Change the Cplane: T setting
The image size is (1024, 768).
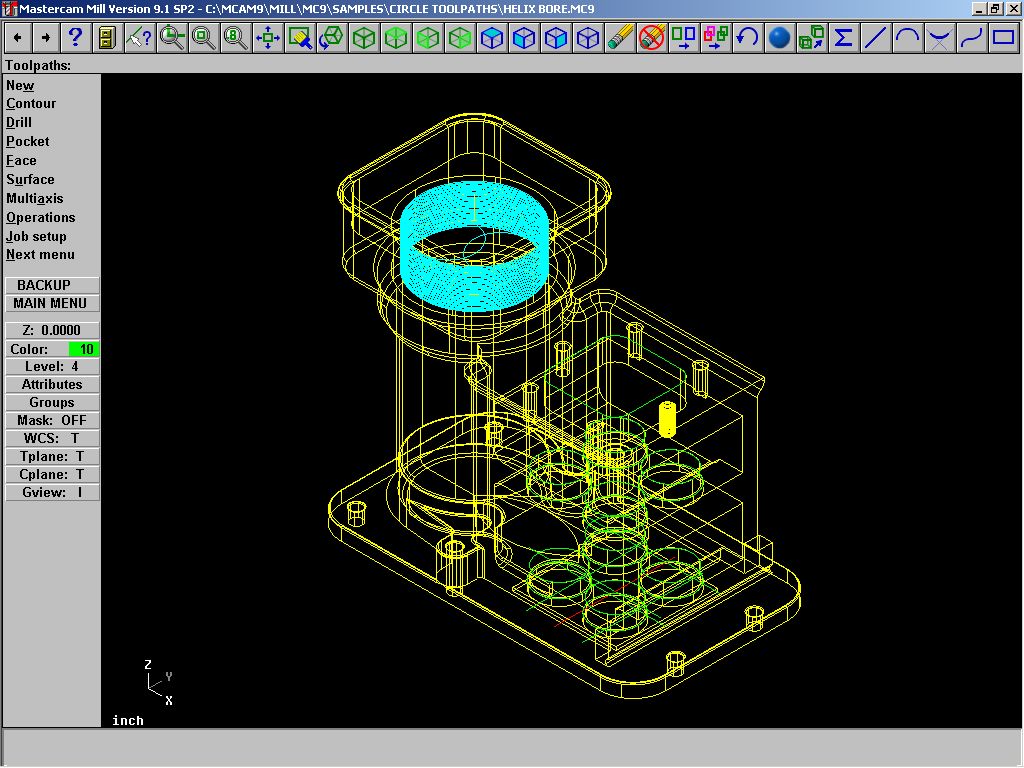click(52, 475)
